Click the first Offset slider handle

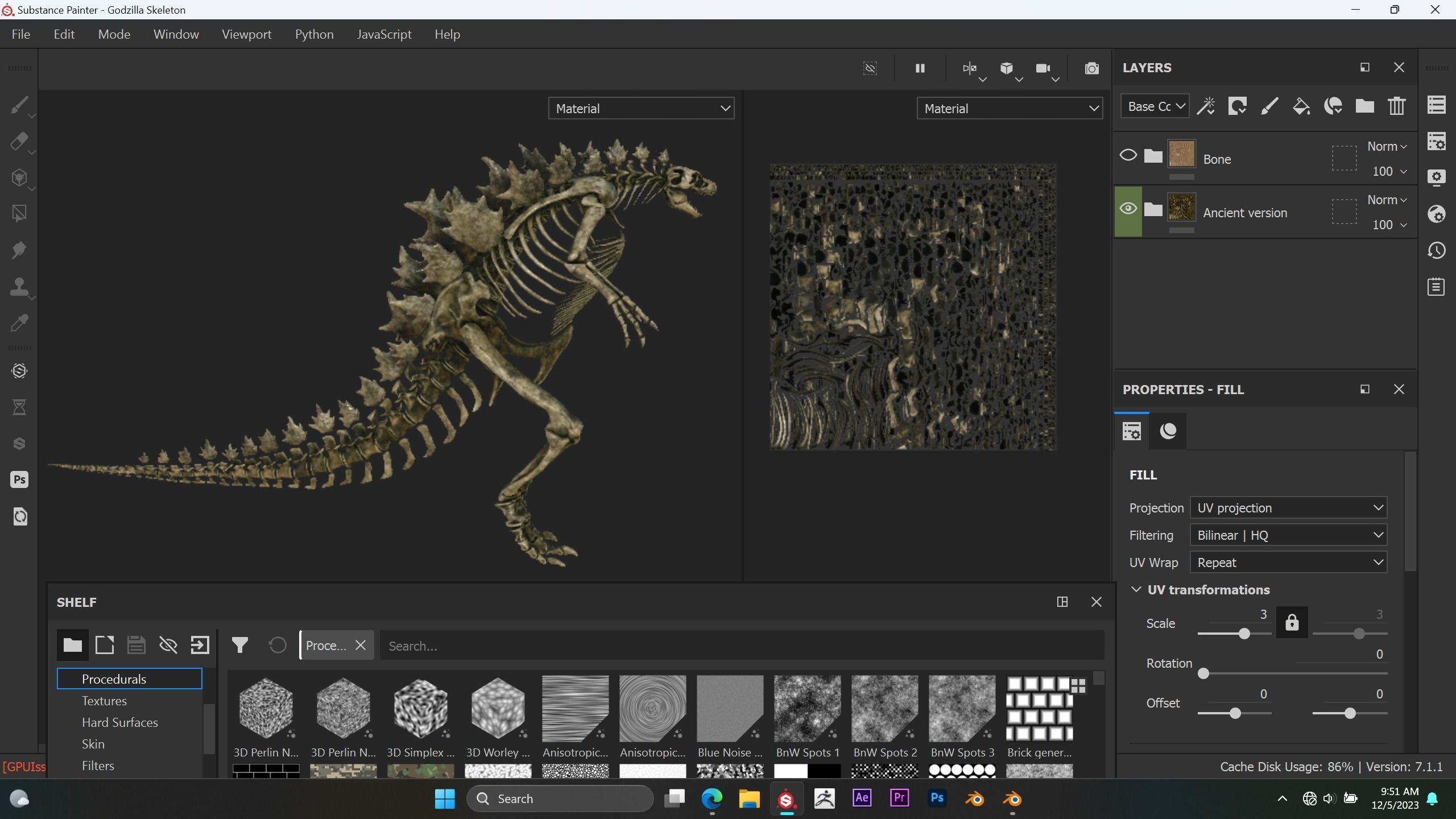point(1235,713)
